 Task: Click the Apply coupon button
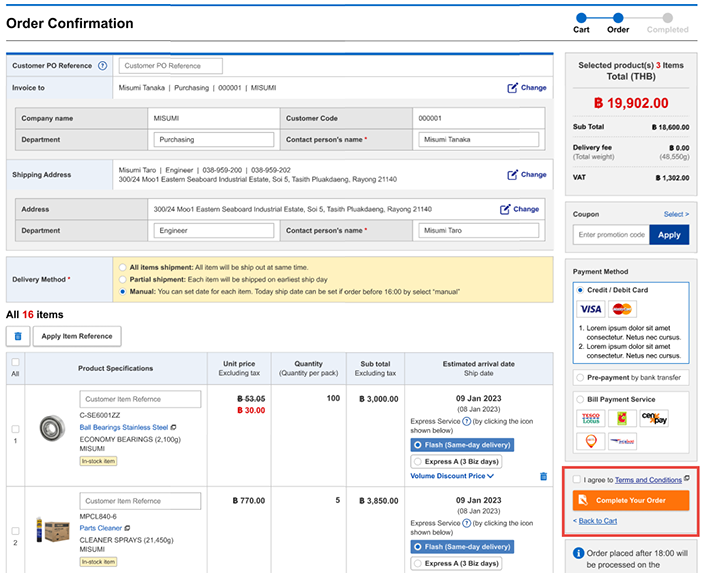669,235
